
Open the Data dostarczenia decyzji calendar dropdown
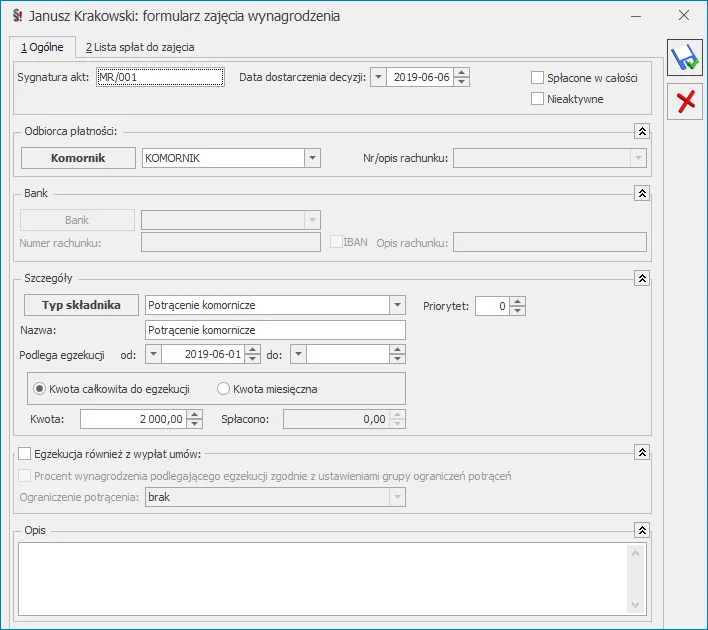coord(378,78)
